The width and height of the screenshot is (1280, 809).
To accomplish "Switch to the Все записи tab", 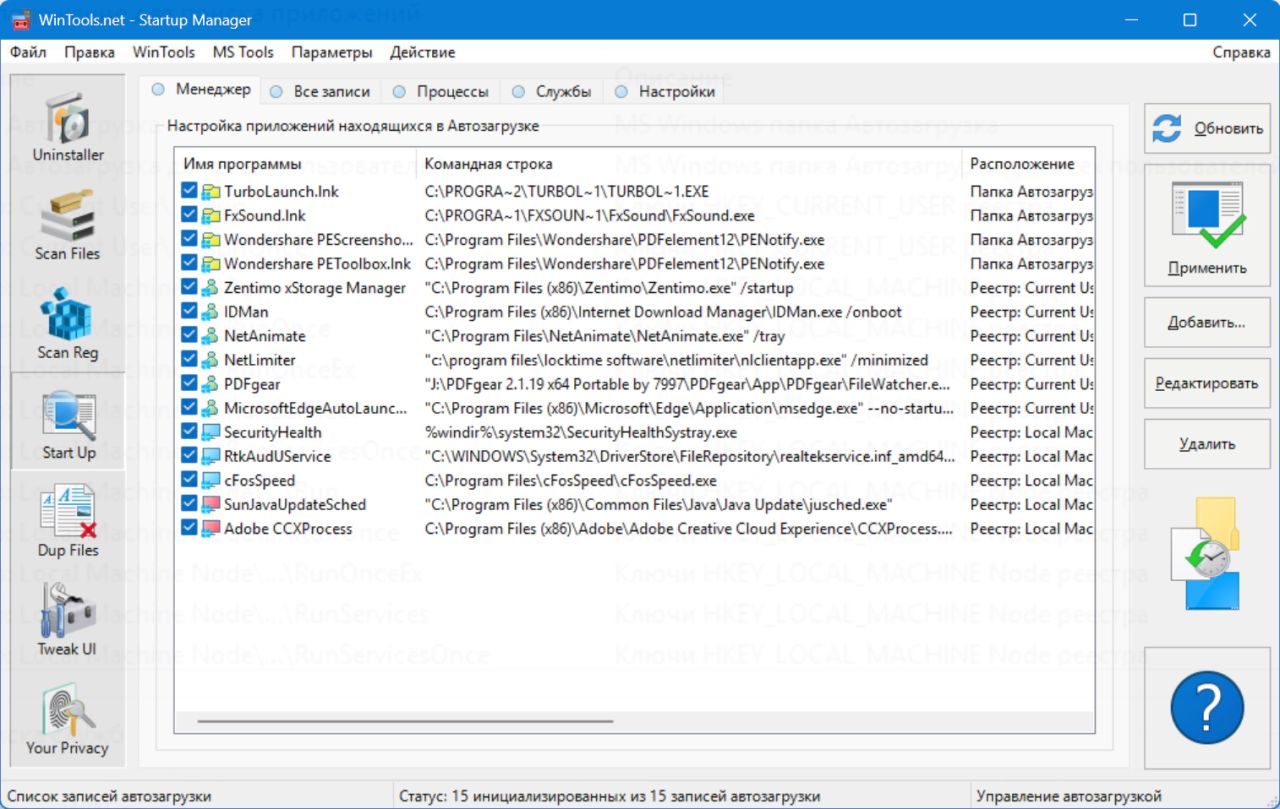I will pyautogui.click(x=322, y=91).
